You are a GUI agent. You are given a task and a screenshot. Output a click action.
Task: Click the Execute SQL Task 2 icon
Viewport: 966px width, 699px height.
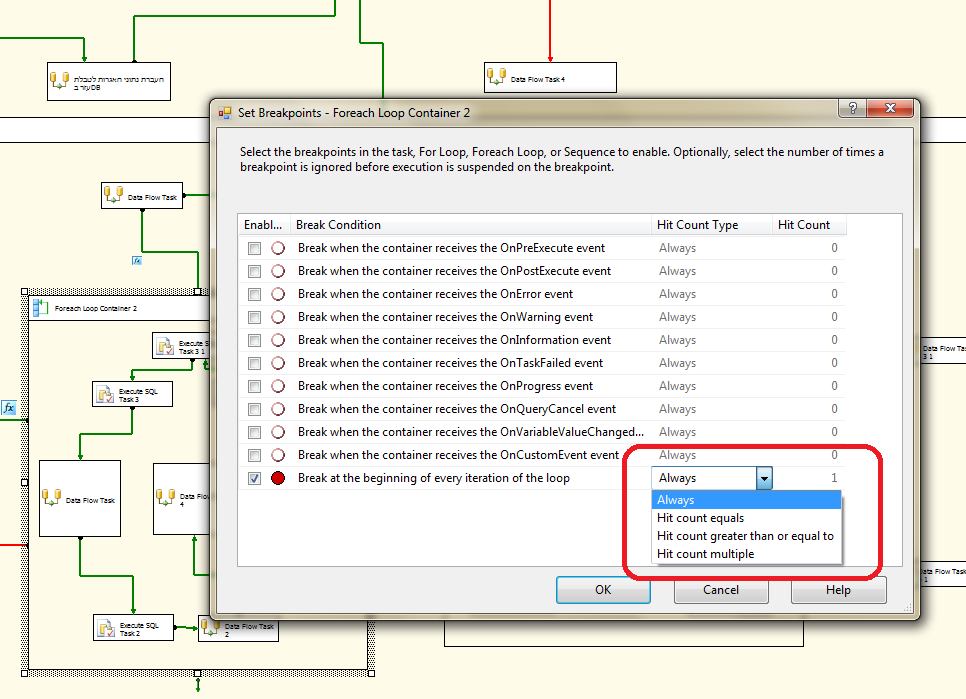pyautogui.click(x=107, y=627)
